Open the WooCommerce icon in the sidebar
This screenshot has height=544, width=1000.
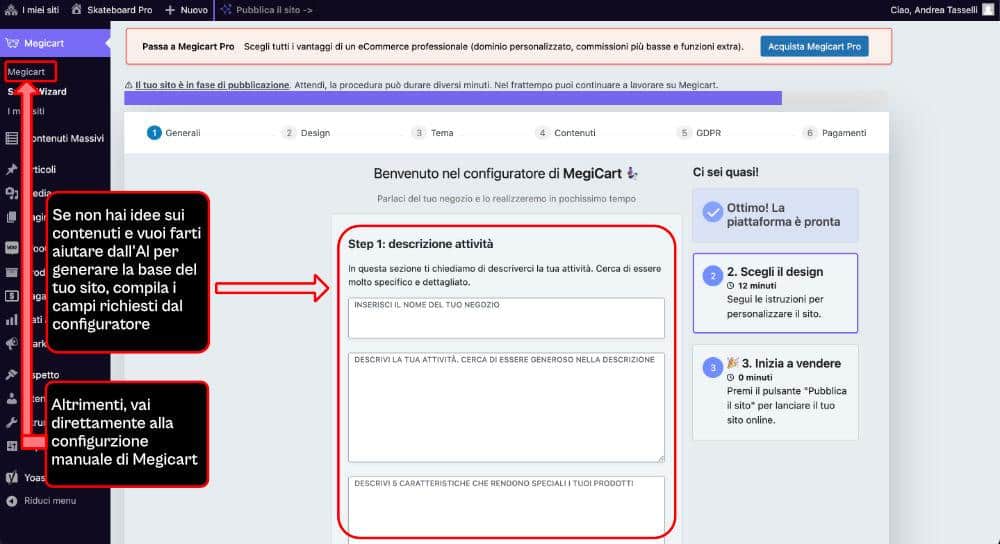click(x=11, y=247)
